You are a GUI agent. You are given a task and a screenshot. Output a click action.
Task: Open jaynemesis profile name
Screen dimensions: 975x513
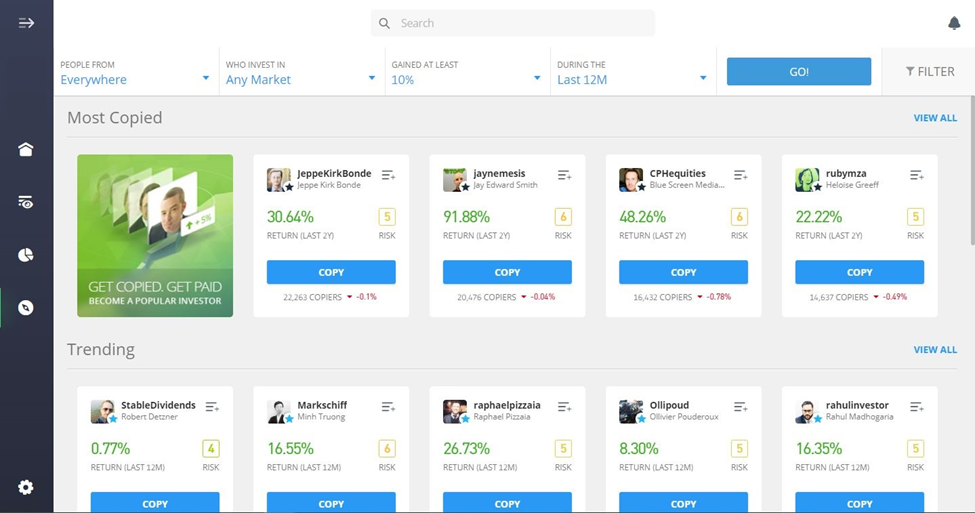click(x=499, y=173)
